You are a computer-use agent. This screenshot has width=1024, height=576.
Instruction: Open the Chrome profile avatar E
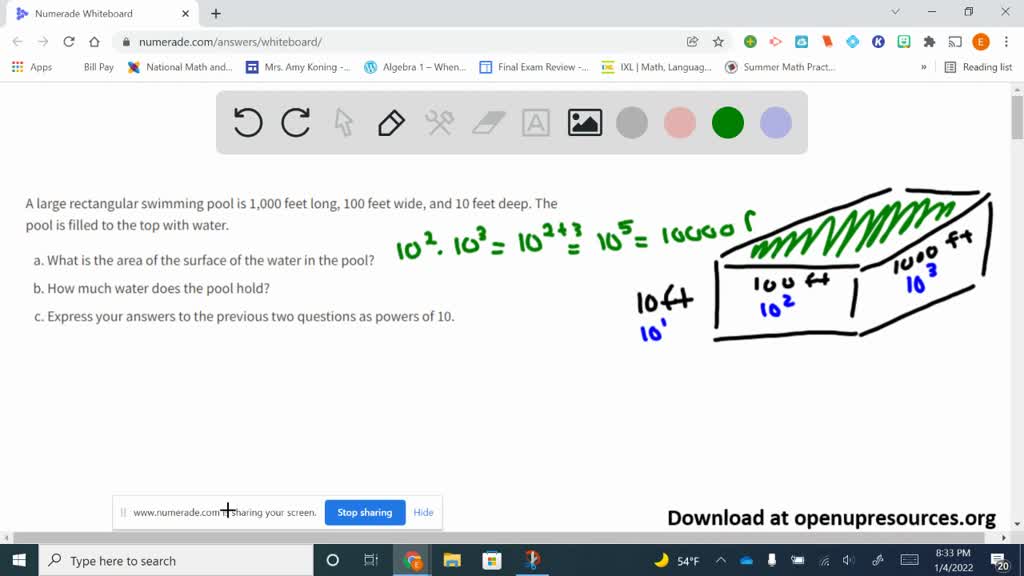point(981,42)
